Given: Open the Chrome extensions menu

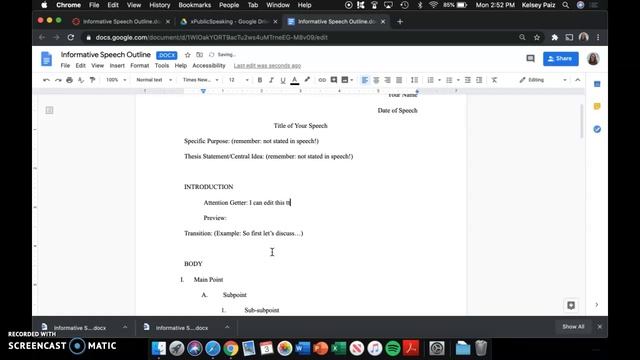Looking at the screenshot, I should [x=555, y=38].
